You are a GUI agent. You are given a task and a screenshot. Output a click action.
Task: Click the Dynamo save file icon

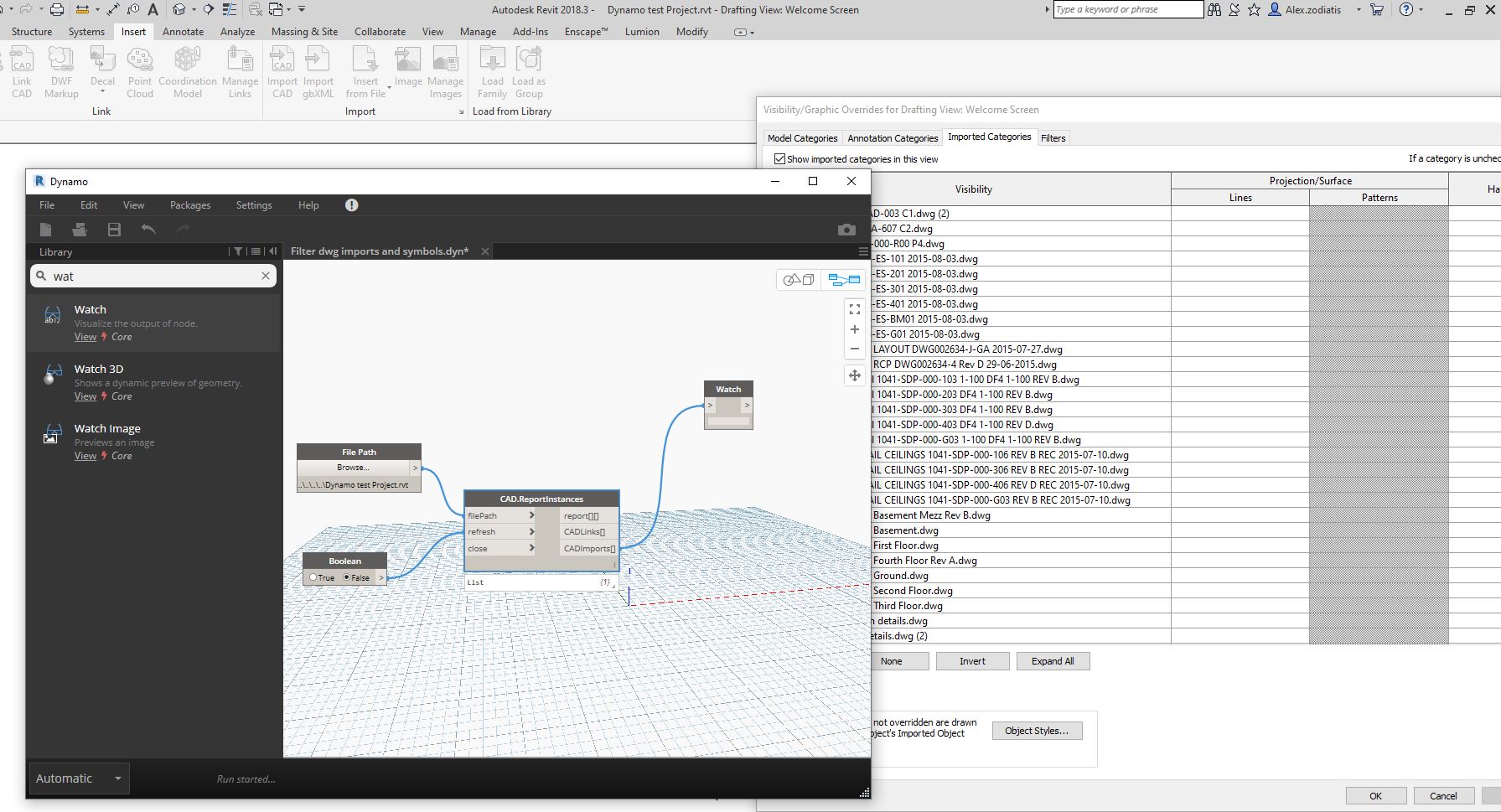(114, 230)
